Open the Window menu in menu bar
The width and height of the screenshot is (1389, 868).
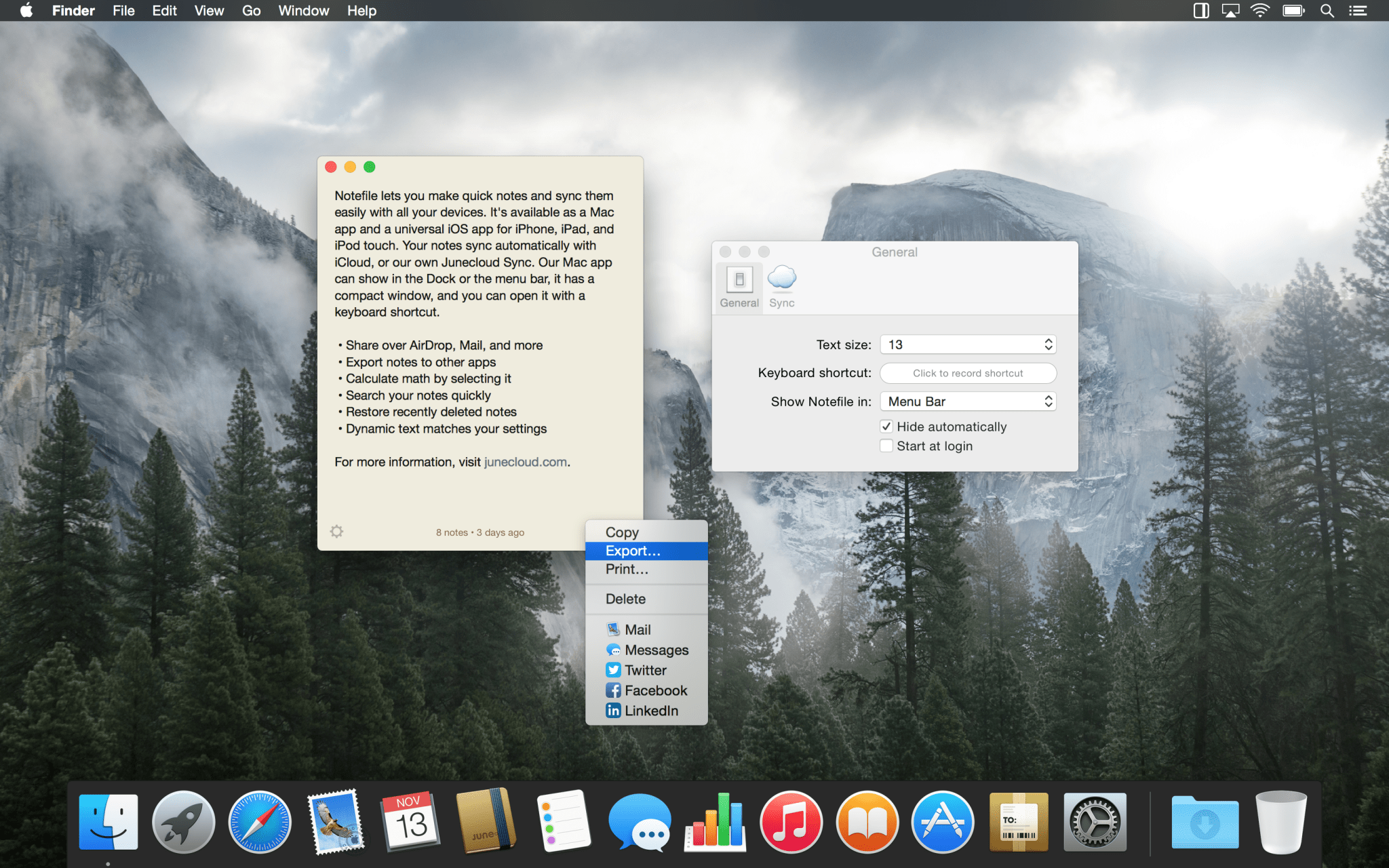[303, 11]
